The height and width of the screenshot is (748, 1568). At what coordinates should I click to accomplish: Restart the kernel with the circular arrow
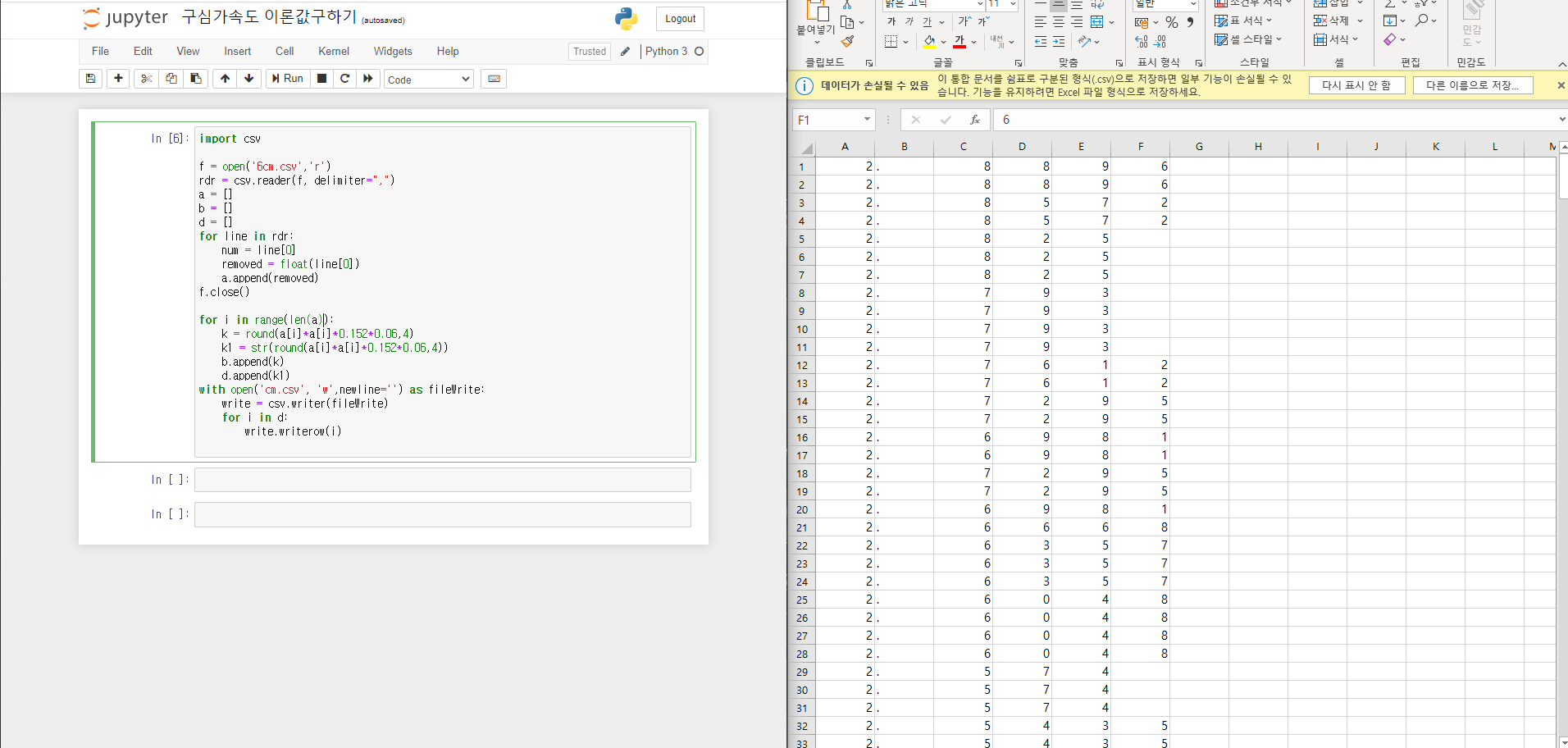345,79
